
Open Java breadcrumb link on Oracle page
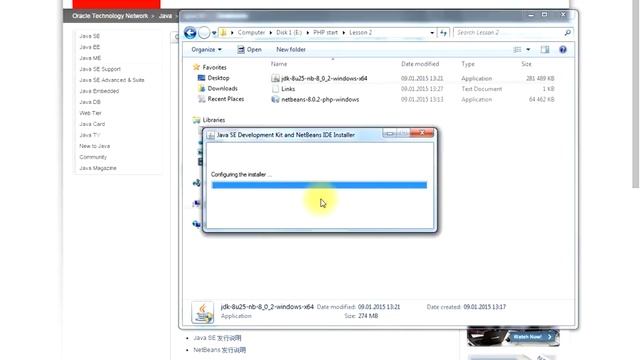tap(165, 16)
